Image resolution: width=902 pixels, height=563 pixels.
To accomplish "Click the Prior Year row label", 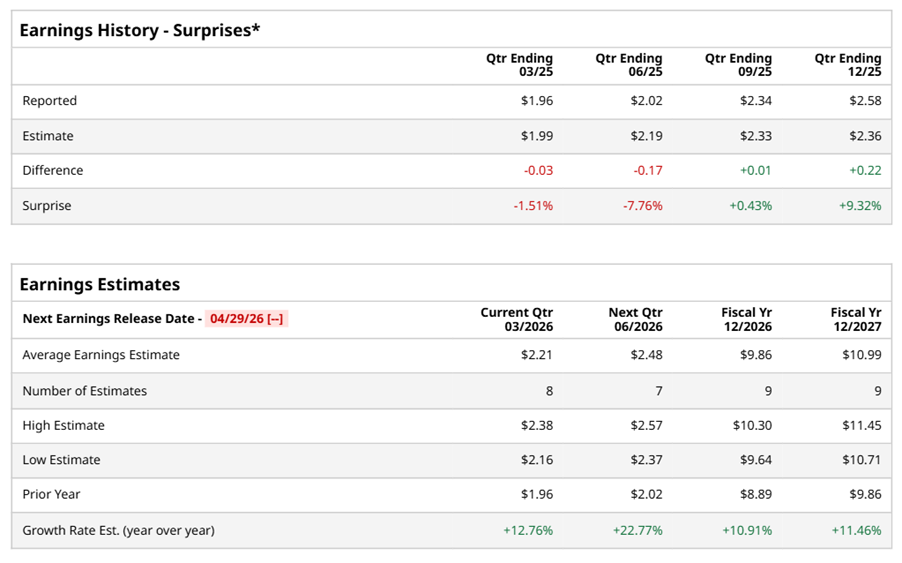I will pyautogui.click(x=52, y=495).
